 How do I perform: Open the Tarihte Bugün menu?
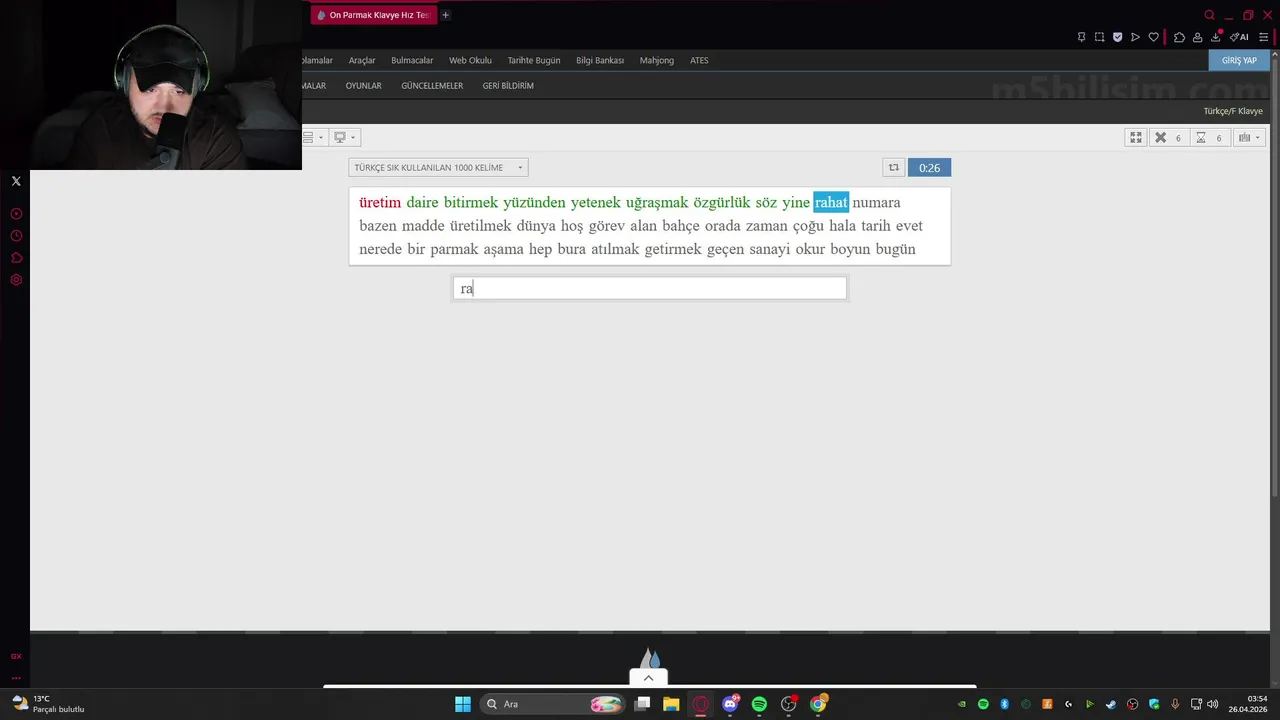coord(534,60)
